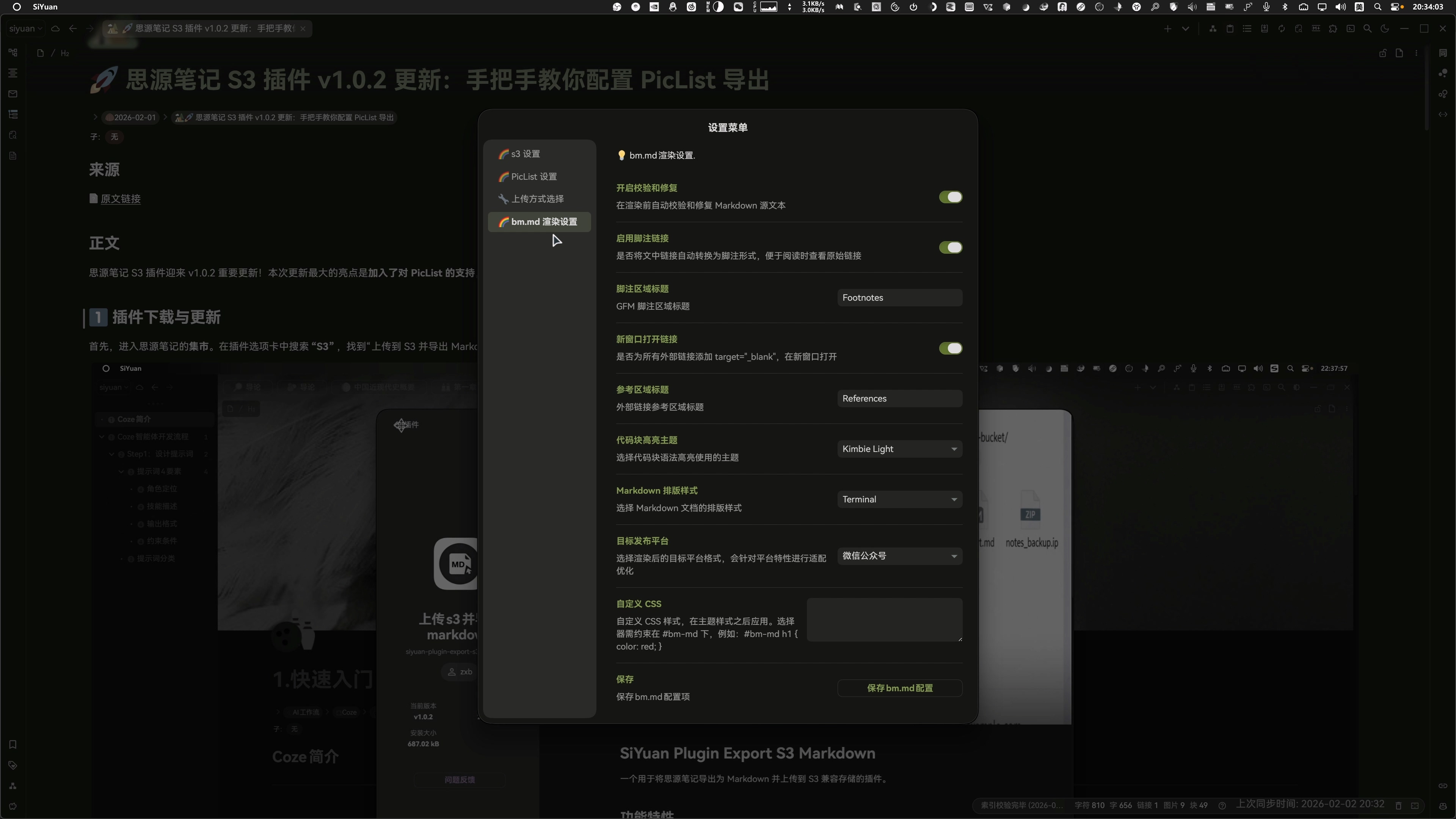The width and height of the screenshot is (1456, 819).
Task: Click the sync/refresh icon in the toolbar
Action: click(1282, 28)
